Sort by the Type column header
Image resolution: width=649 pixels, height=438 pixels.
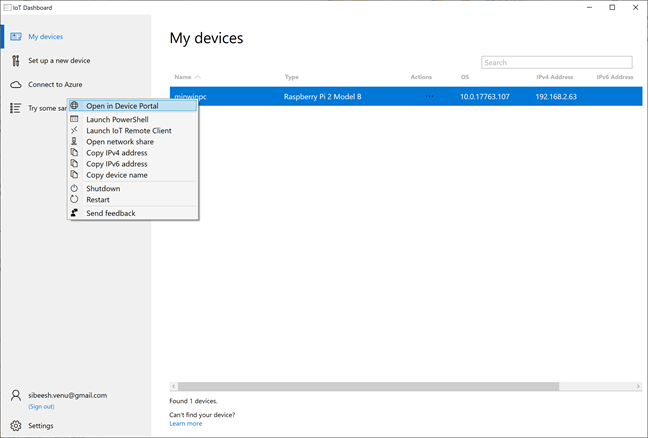point(292,77)
